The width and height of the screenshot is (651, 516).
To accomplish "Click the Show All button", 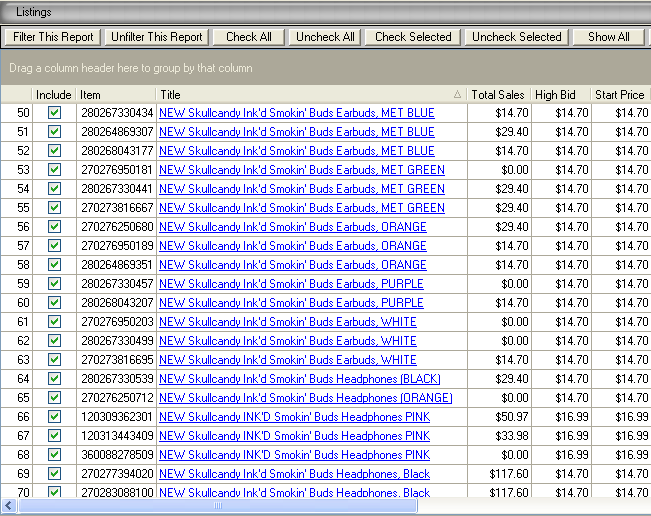I will [x=609, y=37].
